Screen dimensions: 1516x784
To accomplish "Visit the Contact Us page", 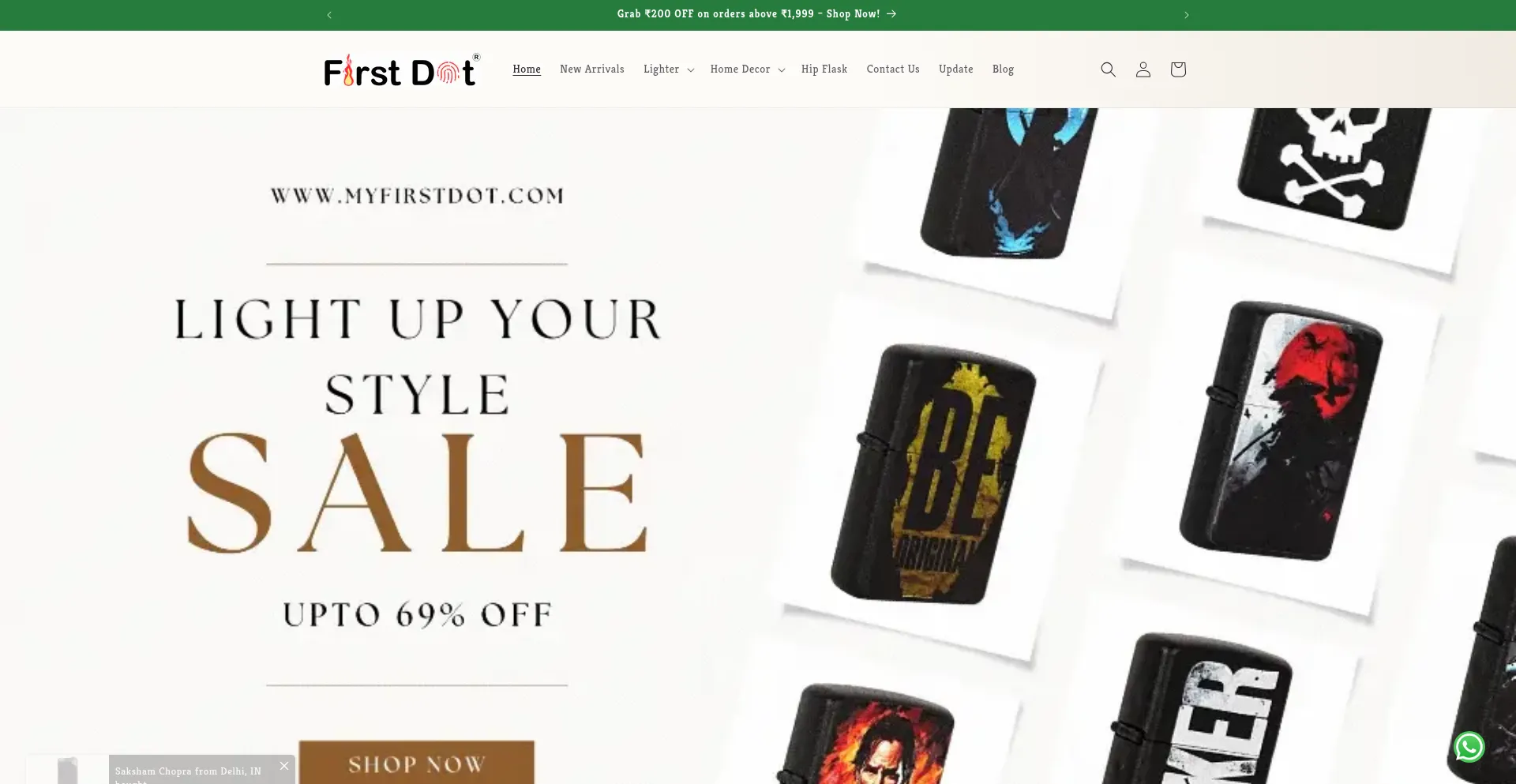I will pos(892,69).
